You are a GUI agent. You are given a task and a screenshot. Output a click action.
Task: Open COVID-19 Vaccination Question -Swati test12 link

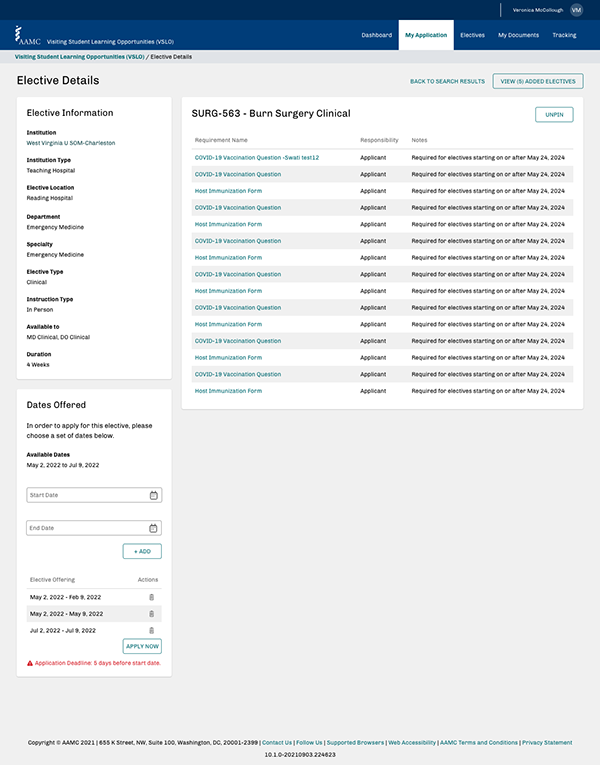pyautogui.click(x=257, y=158)
